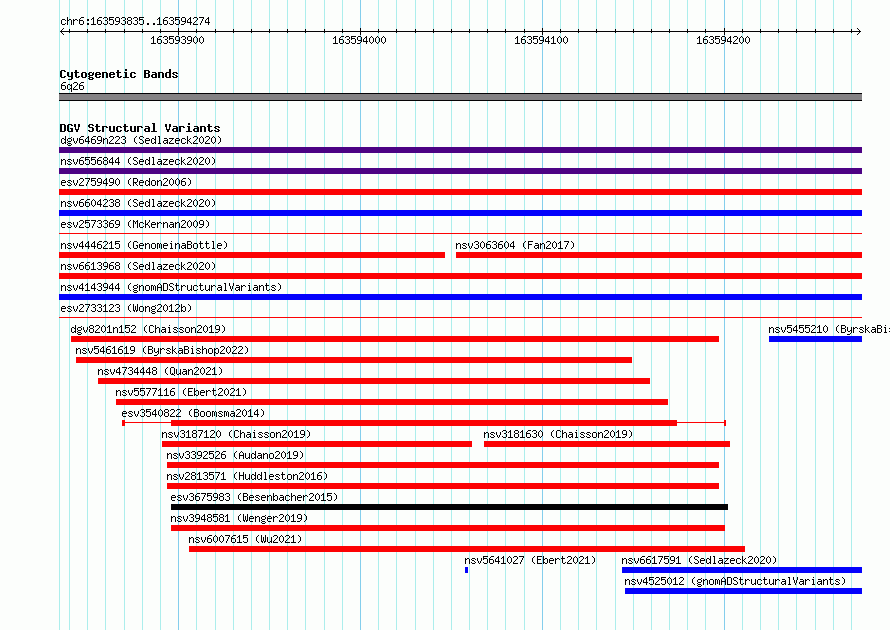The width and height of the screenshot is (890, 630).
Task: Click the red nsv3181630 variant bar
Action: pos(607,444)
